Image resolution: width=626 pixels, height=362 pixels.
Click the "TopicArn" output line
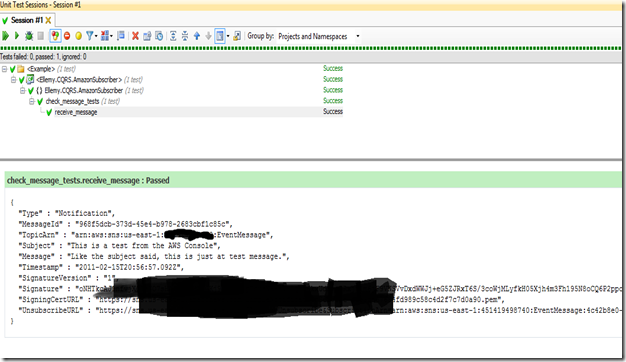tap(146, 235)
